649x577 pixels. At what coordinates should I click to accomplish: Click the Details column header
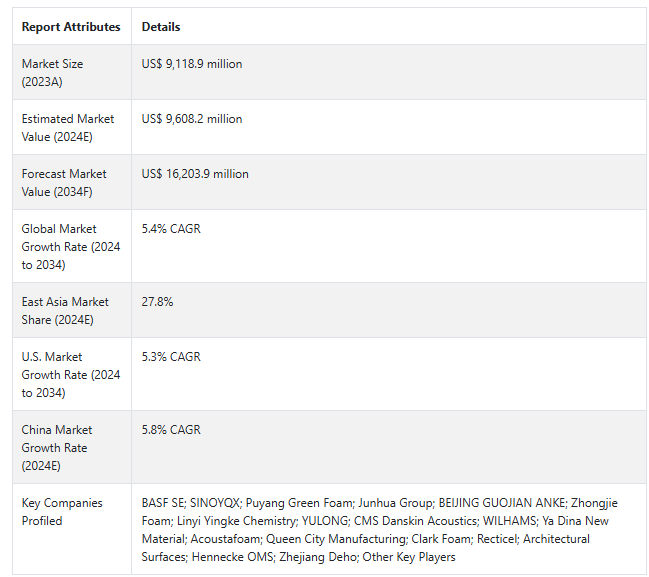click(x=161, y=27)
